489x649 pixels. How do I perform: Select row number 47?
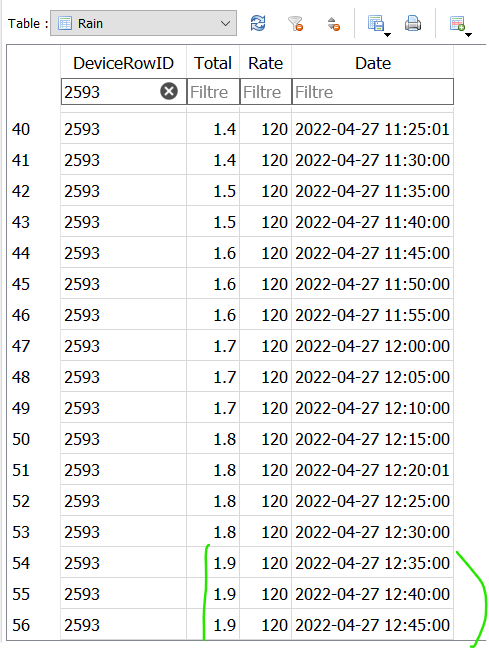21,346
